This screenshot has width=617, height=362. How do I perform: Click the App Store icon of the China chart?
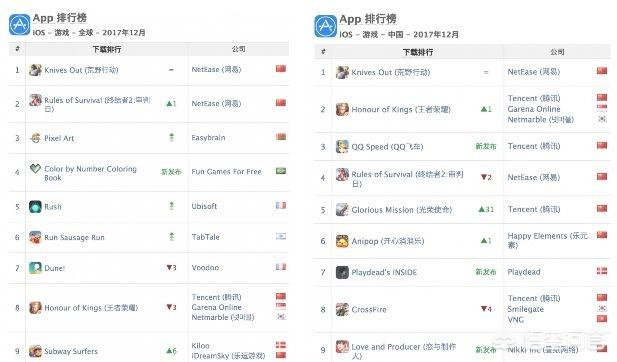(325, 26)
